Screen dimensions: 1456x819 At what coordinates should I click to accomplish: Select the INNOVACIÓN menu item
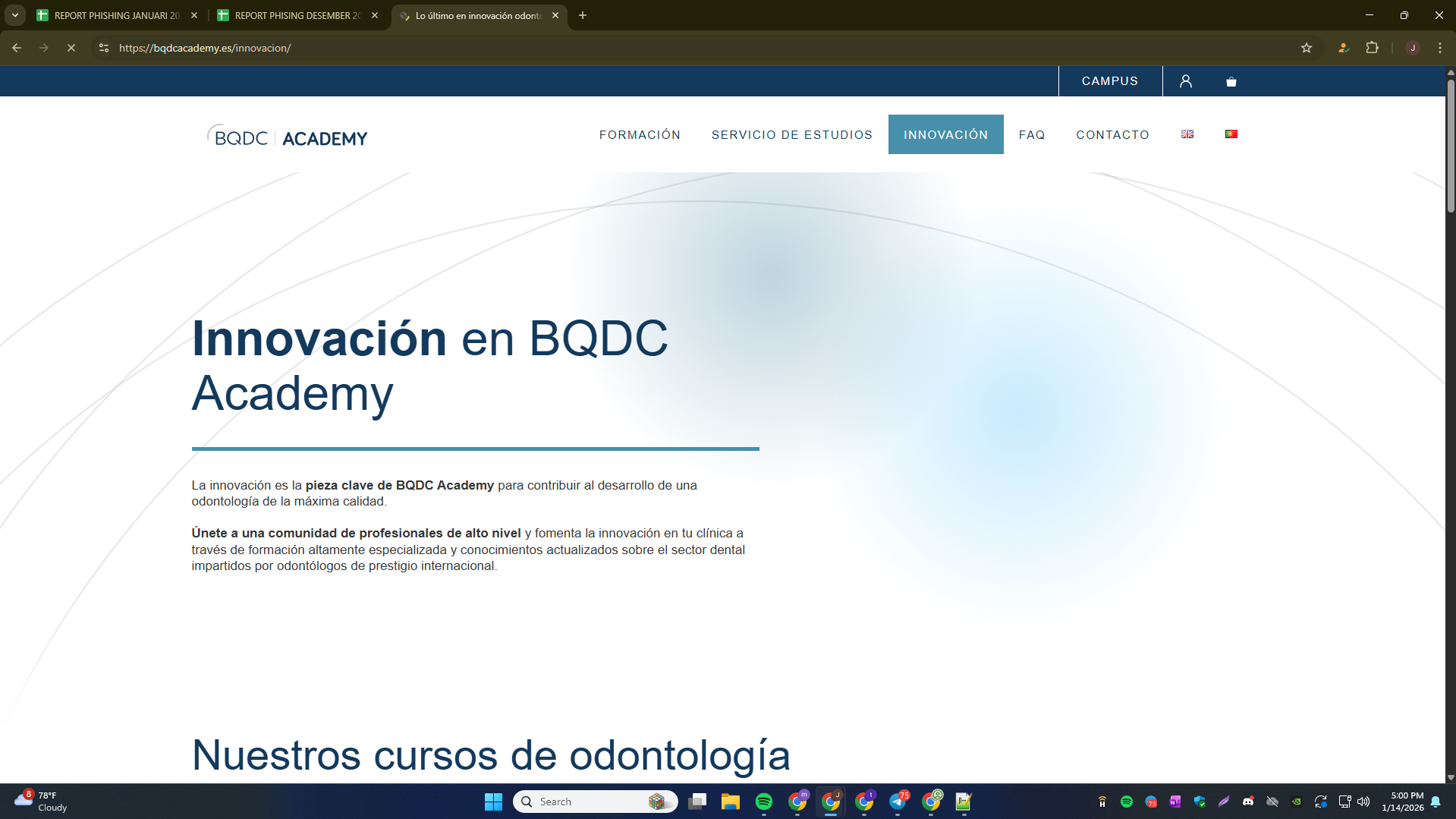946,134
